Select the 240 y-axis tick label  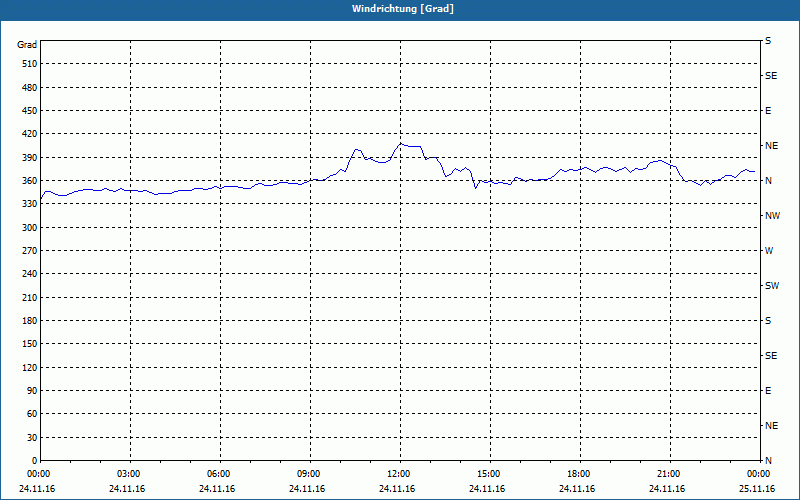pos(30,274)
